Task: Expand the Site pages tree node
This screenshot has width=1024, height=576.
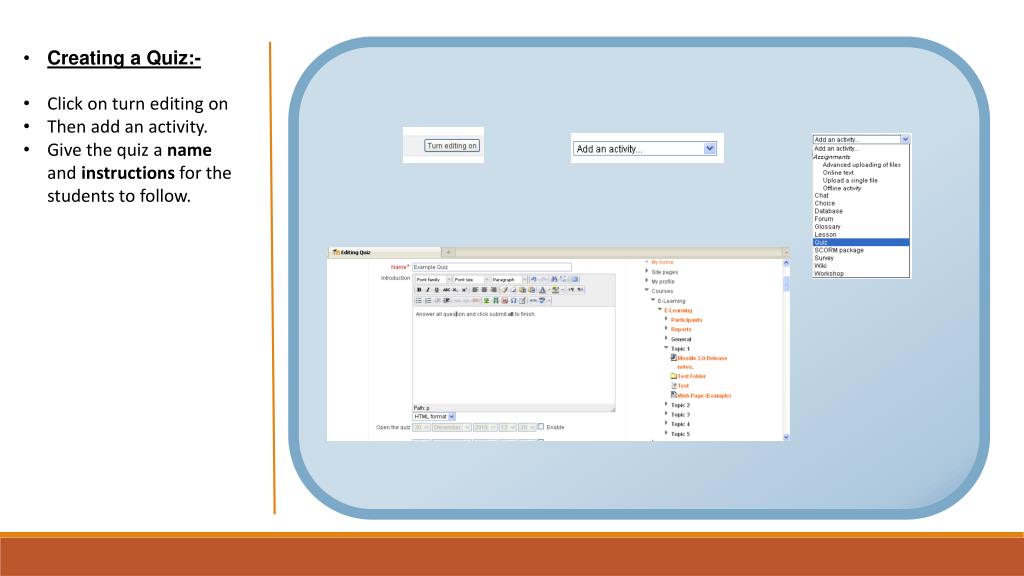Action: tap(647, 272)
